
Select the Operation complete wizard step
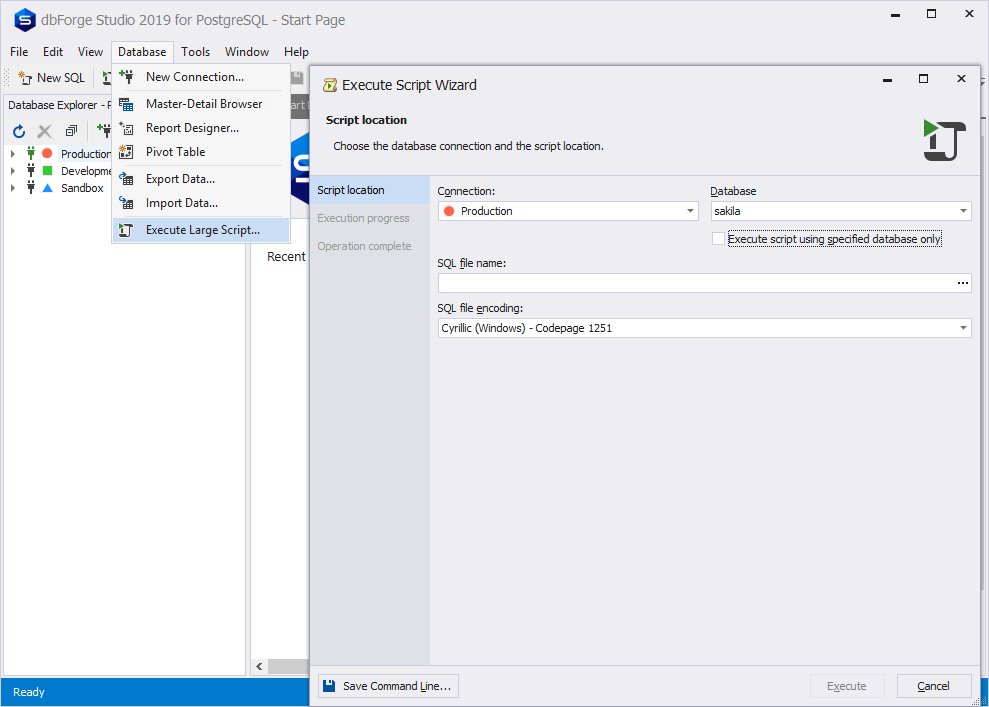pyautogui.click(x=370, y=246)
